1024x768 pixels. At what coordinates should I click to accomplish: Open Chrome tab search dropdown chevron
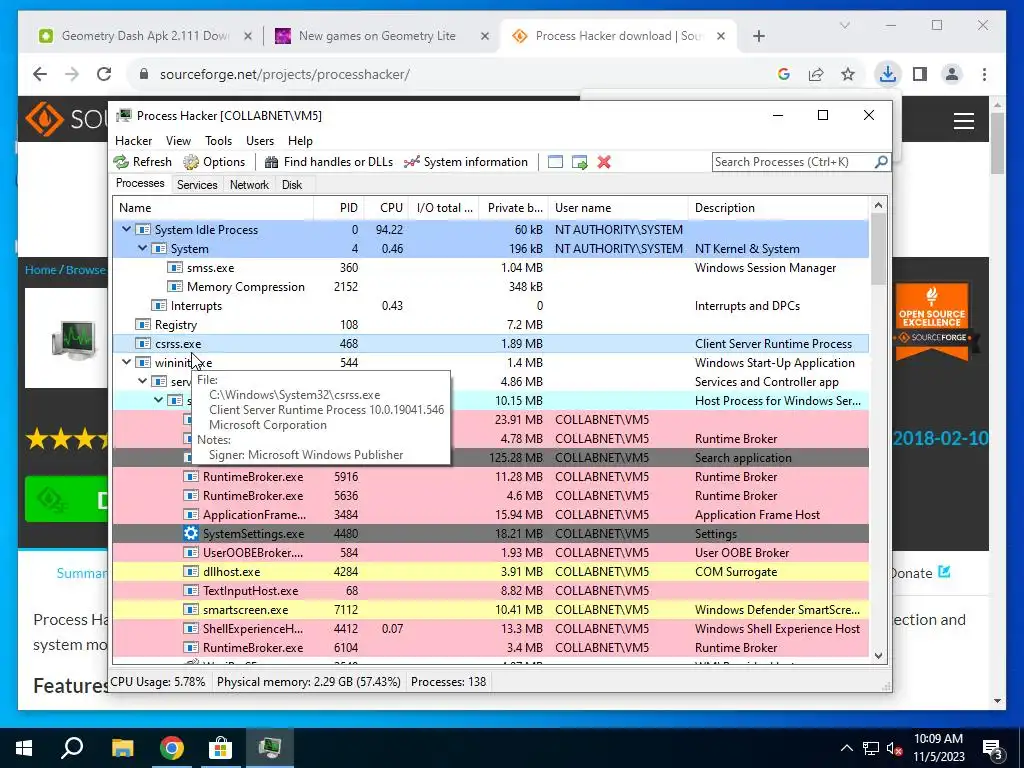[844, 25]
